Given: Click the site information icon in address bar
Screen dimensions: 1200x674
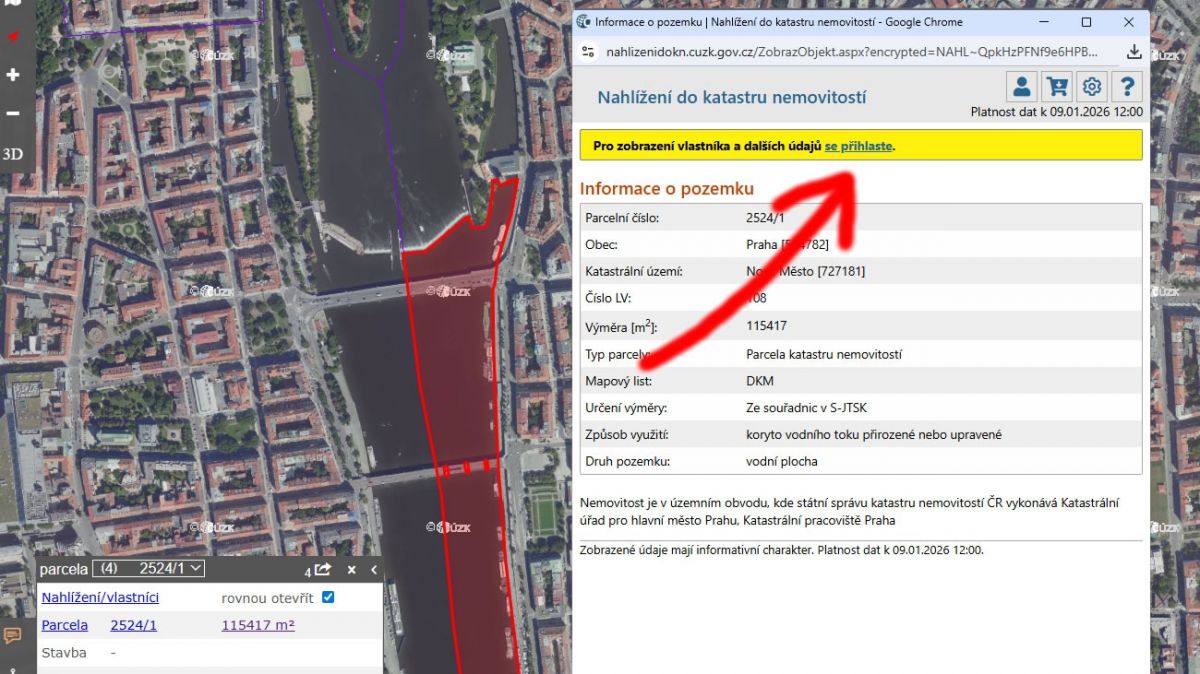Looking at the screenshot, I should 588,52.
